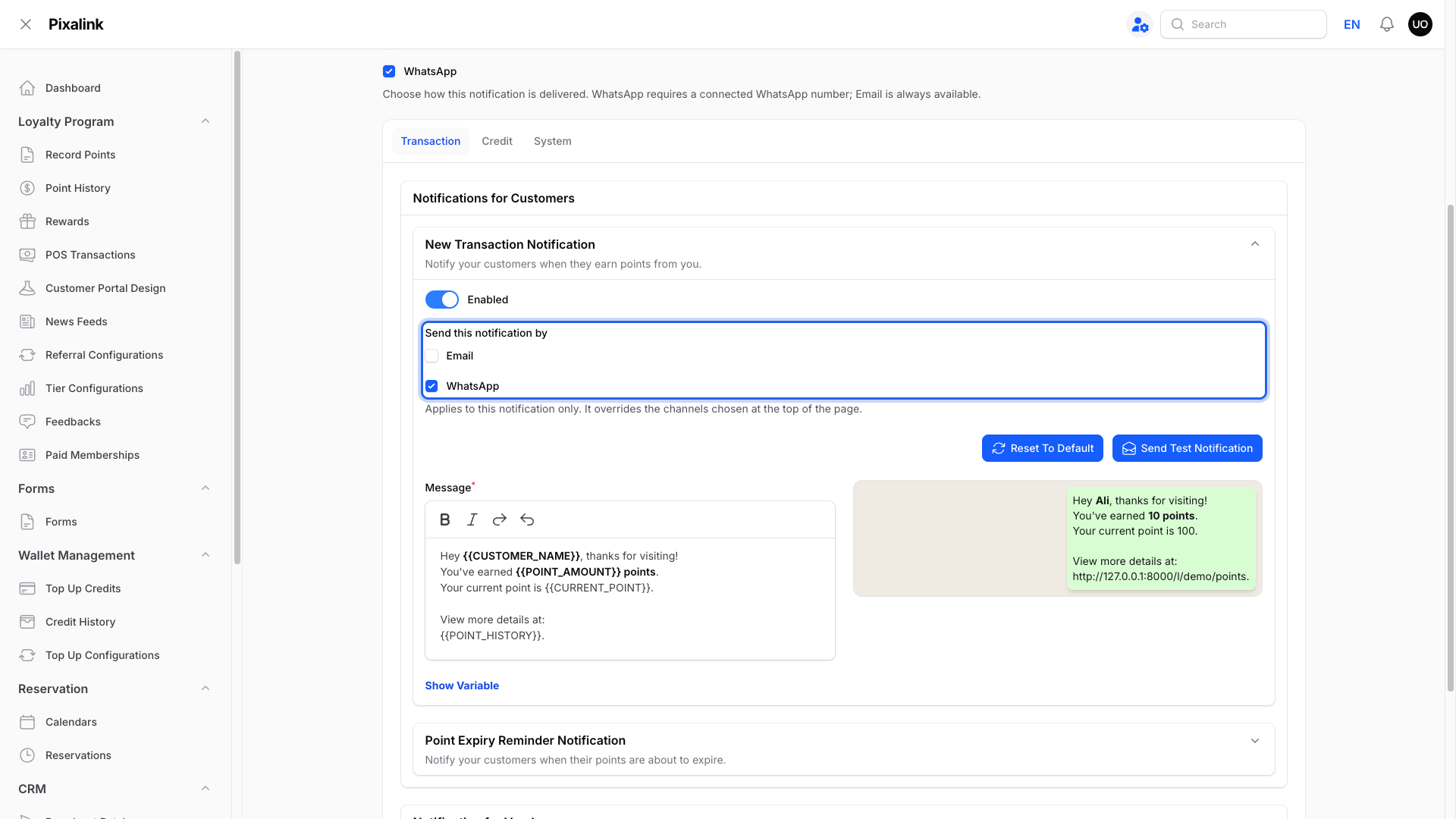Click the redo arrow in message editor

coord(500,519)
